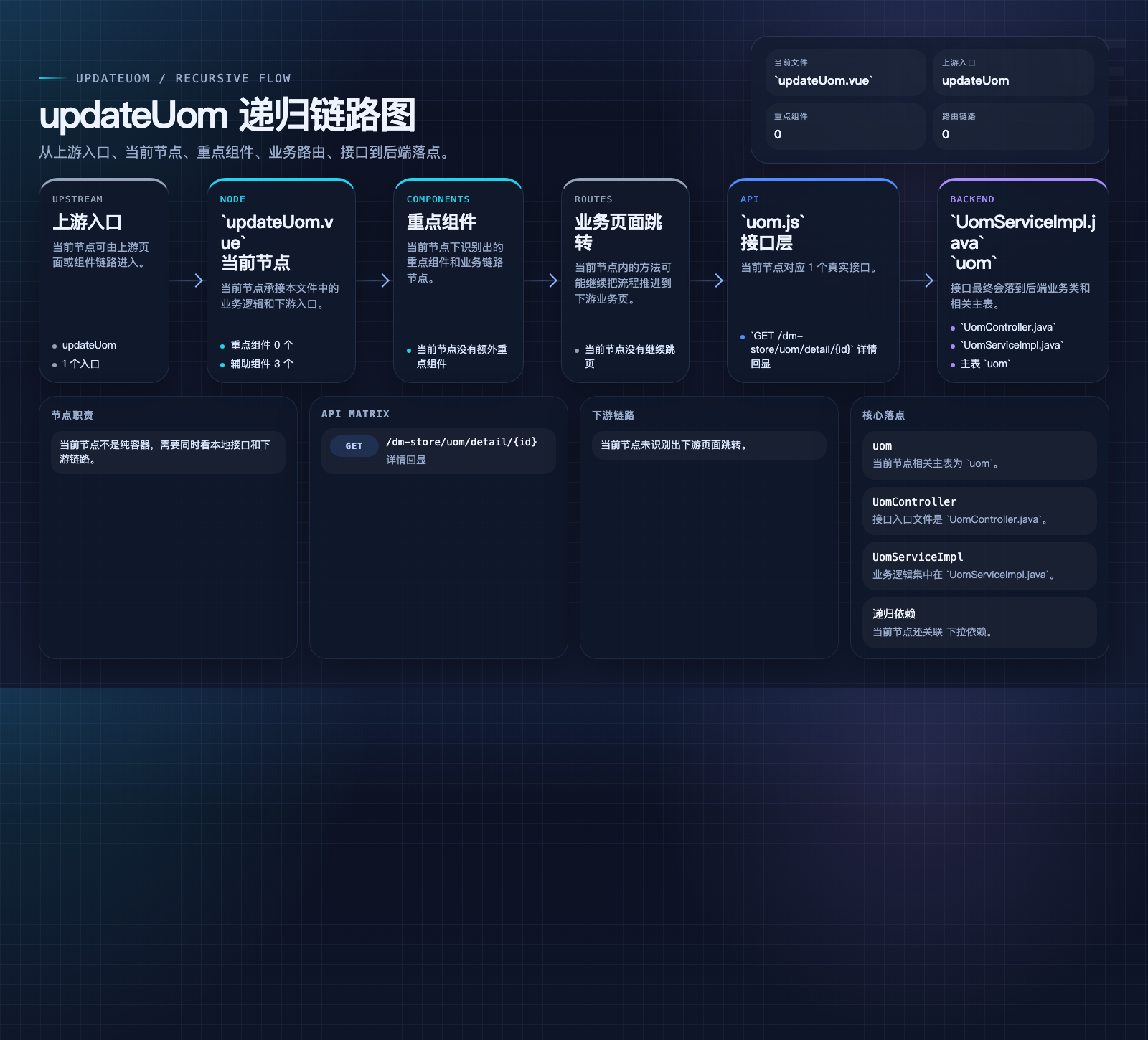Click the '主表 `uom`' bullet item
This screenshot has height=1040, width=1148.
click(980, 364)
